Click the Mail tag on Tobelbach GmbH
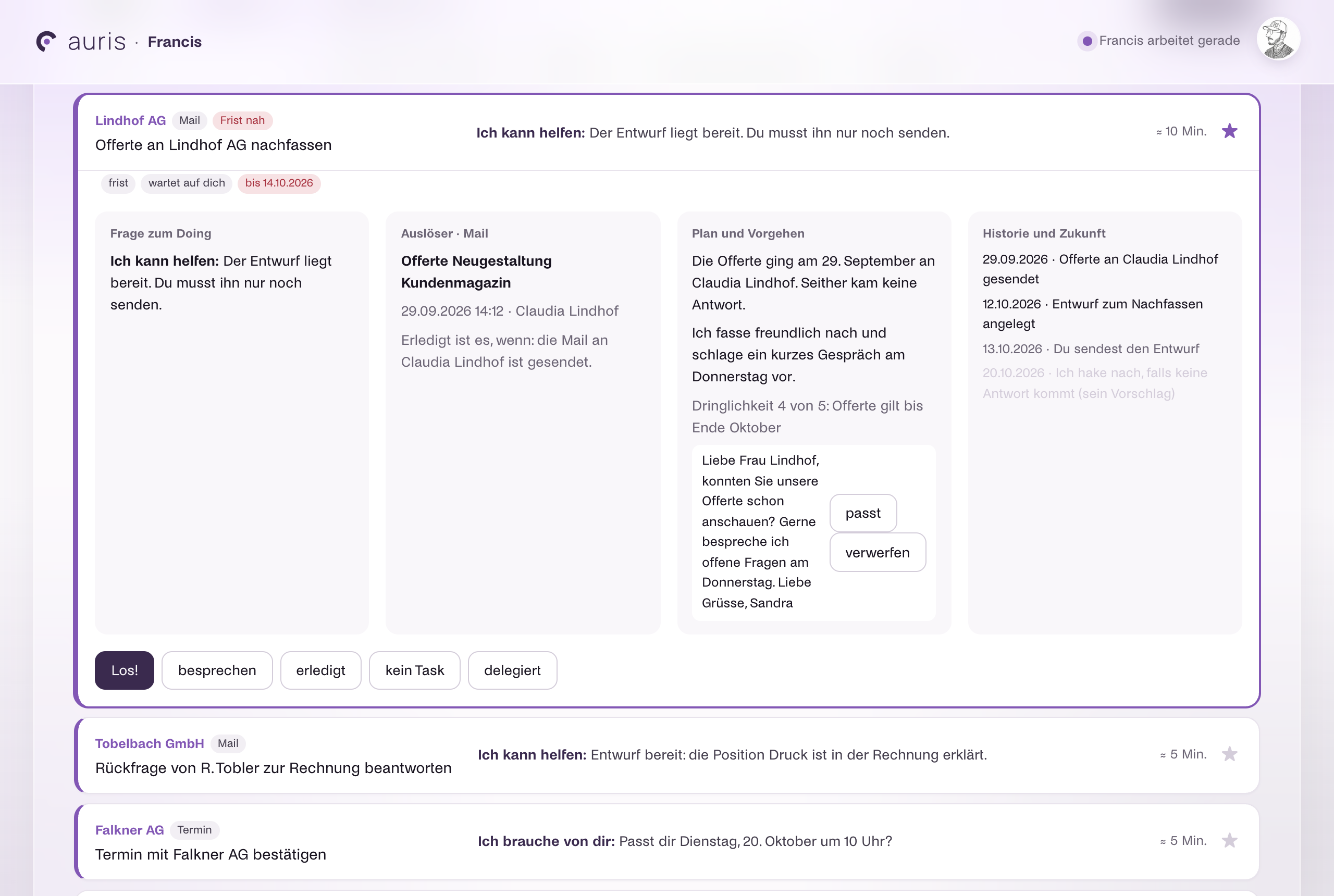The image size is (1334, 896). coord(228,743)
